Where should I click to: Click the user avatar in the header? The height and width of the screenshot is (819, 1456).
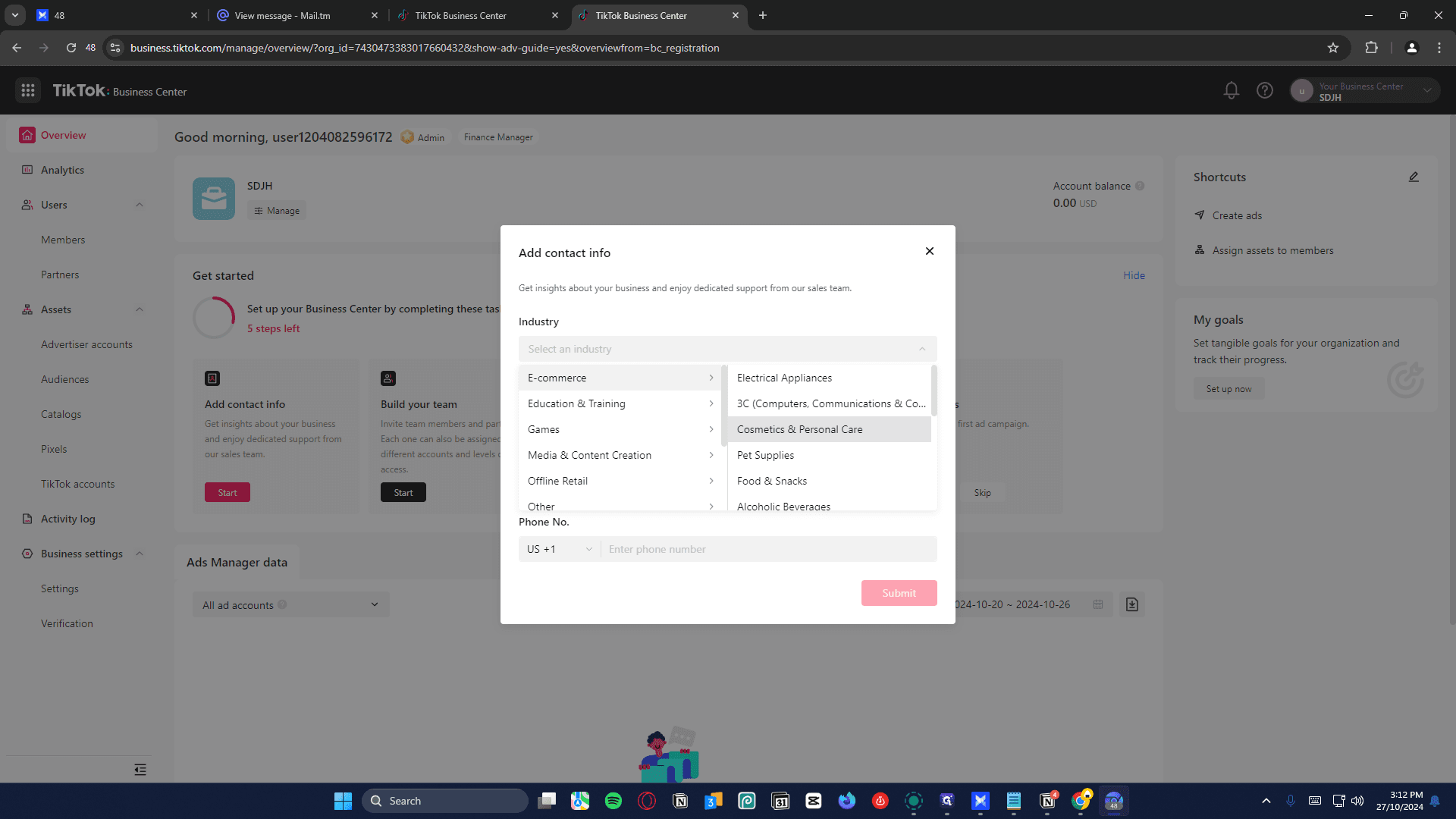coord(1302,91)
